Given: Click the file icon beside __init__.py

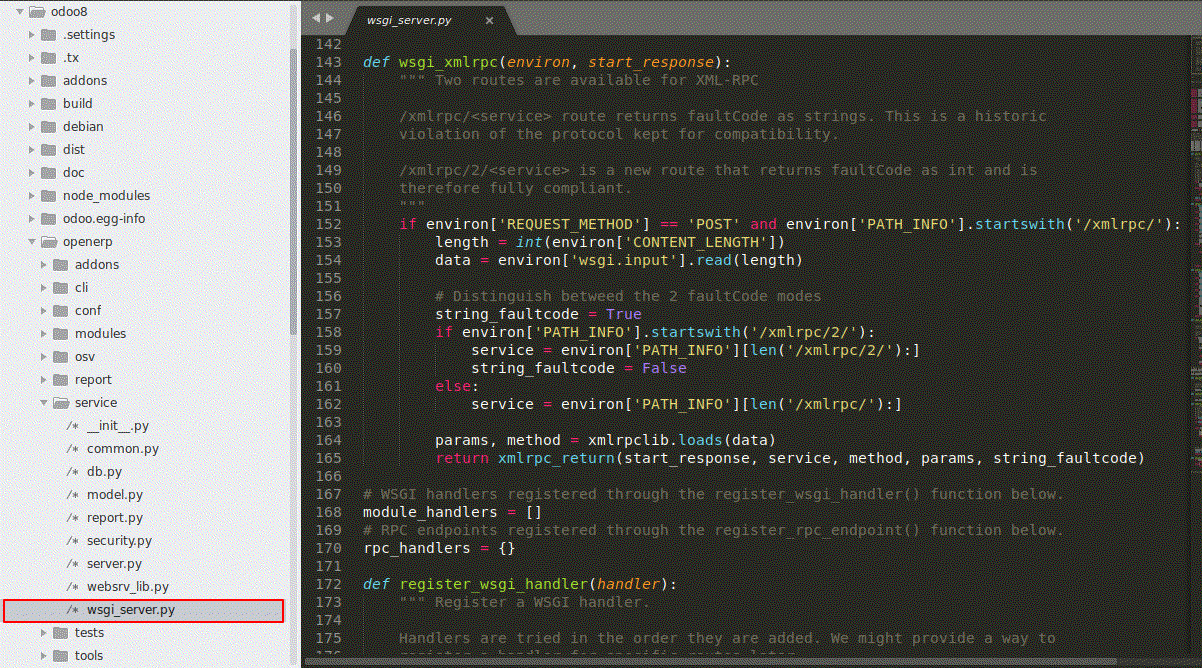Looking at the screenshot, I should (72, 425).
